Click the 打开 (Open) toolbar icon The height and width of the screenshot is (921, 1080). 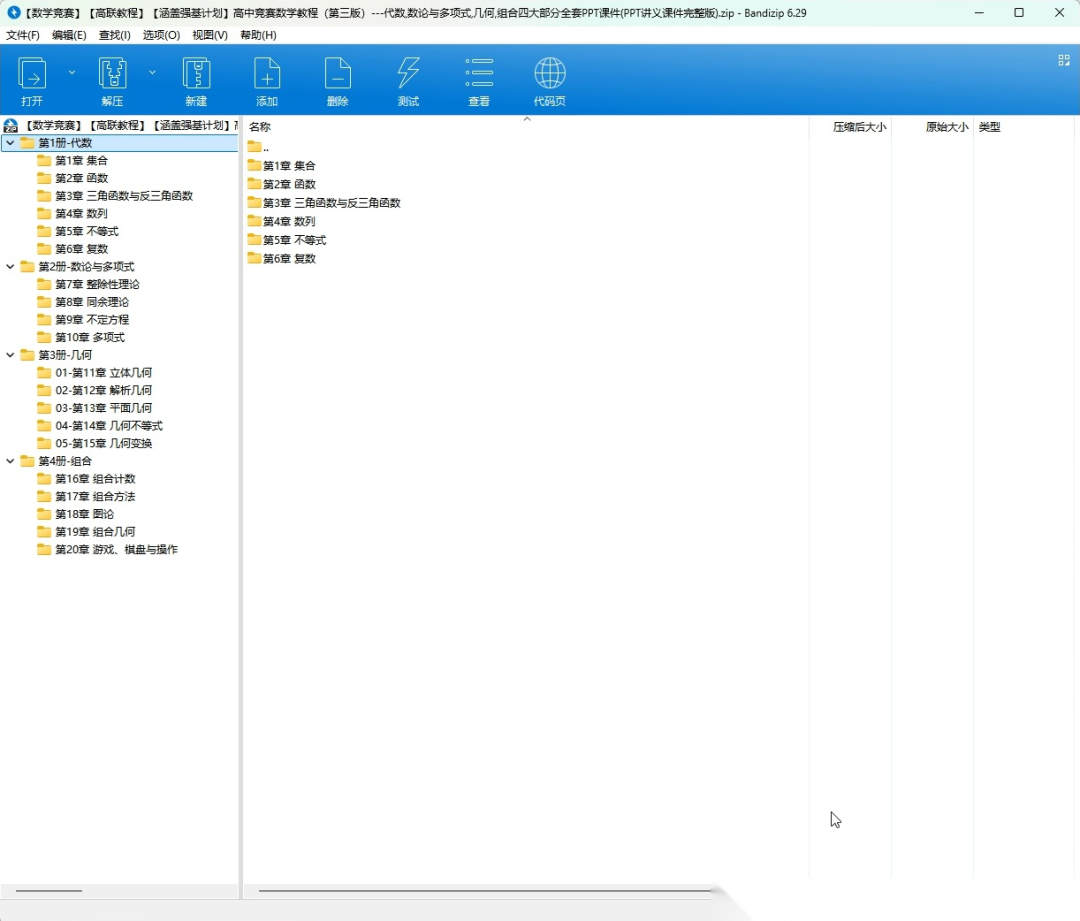32,75
